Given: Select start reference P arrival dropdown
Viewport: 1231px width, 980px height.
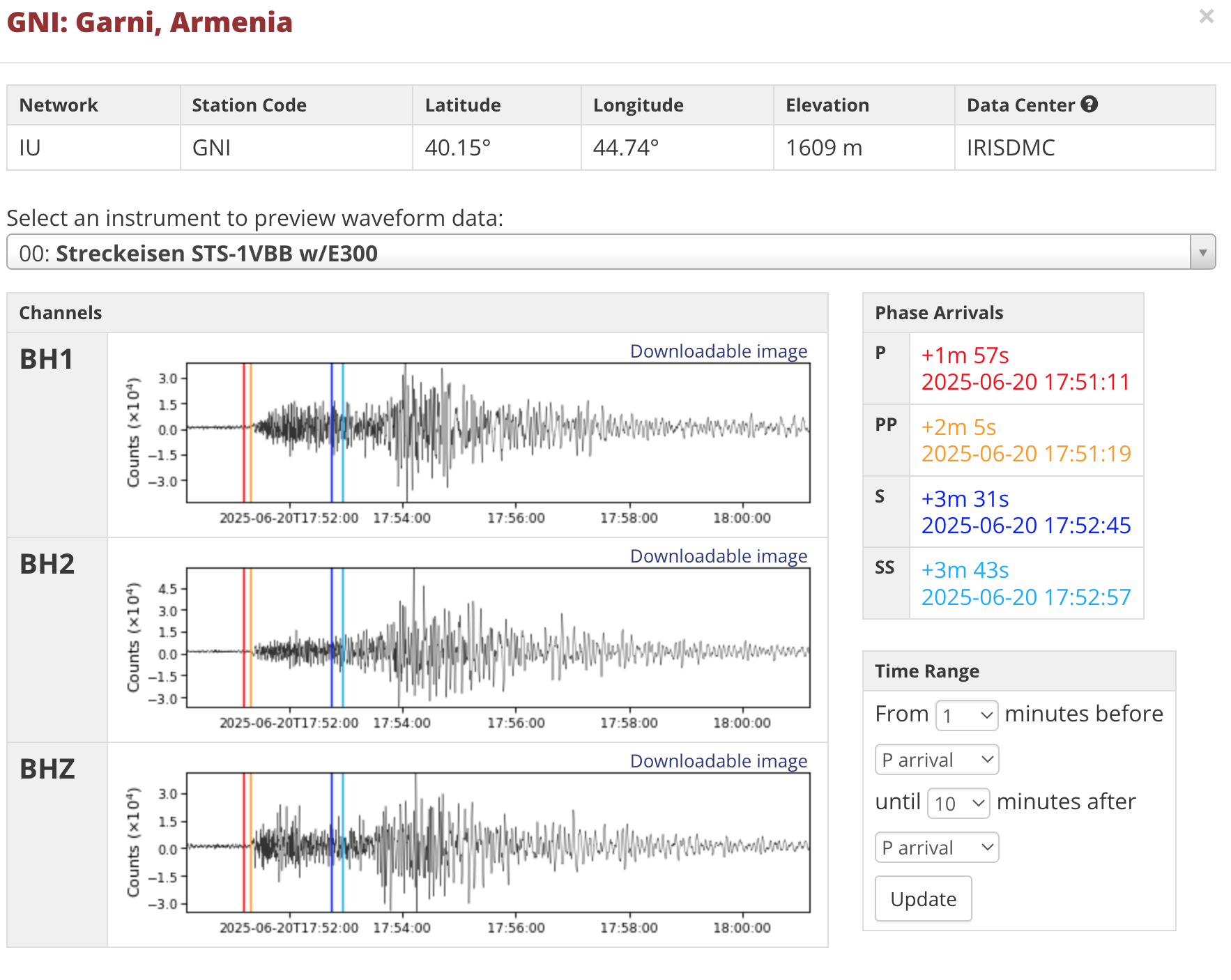Looking at the screenshot, I should coord(937,760).
